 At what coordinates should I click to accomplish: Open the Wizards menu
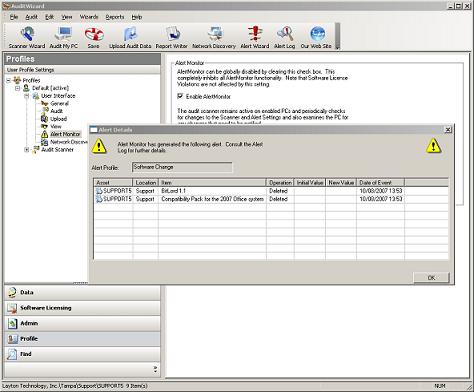coord(89,17)
